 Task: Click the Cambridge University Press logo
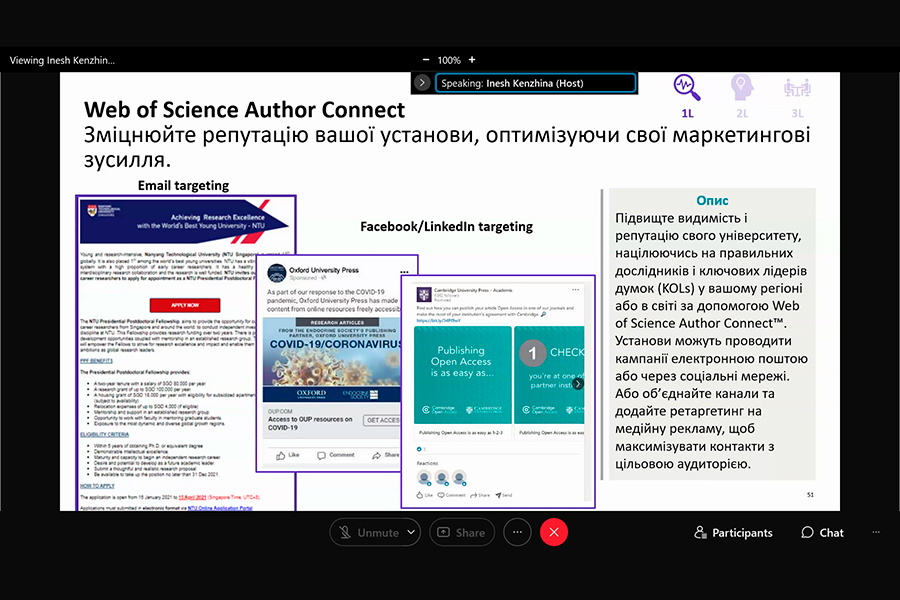[x=424, y=295]
